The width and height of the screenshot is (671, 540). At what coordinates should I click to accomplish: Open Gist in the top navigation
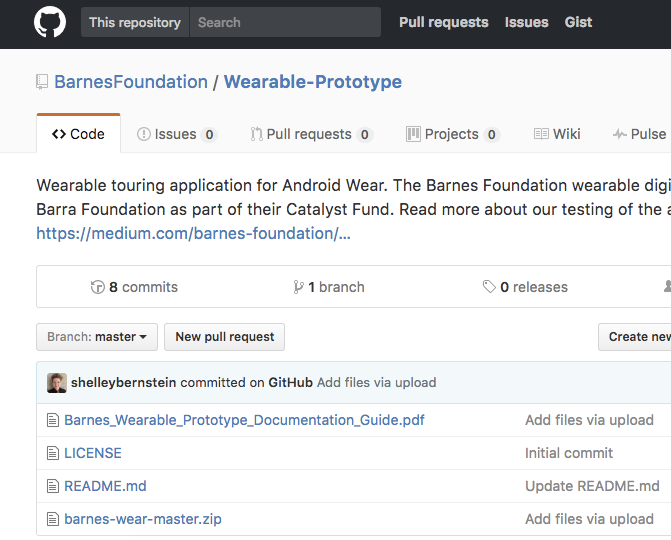click(578, 22)
